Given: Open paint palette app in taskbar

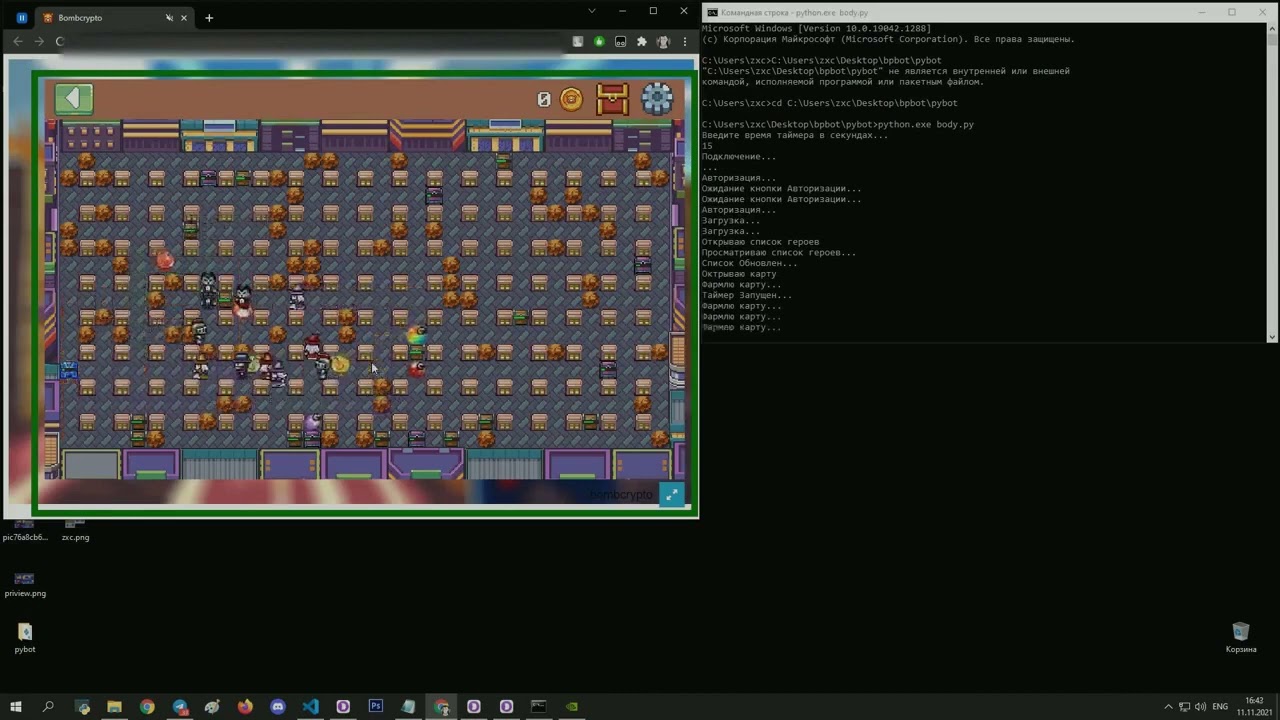Looking at the screenshot, I should [212, 706].
